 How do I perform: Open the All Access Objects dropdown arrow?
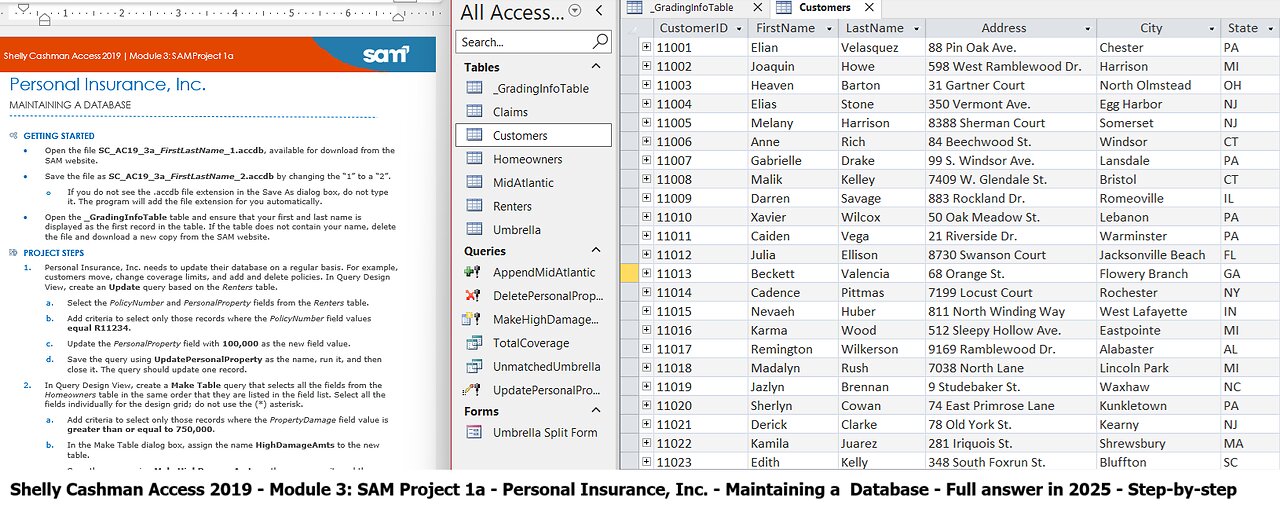pos(574,11)
